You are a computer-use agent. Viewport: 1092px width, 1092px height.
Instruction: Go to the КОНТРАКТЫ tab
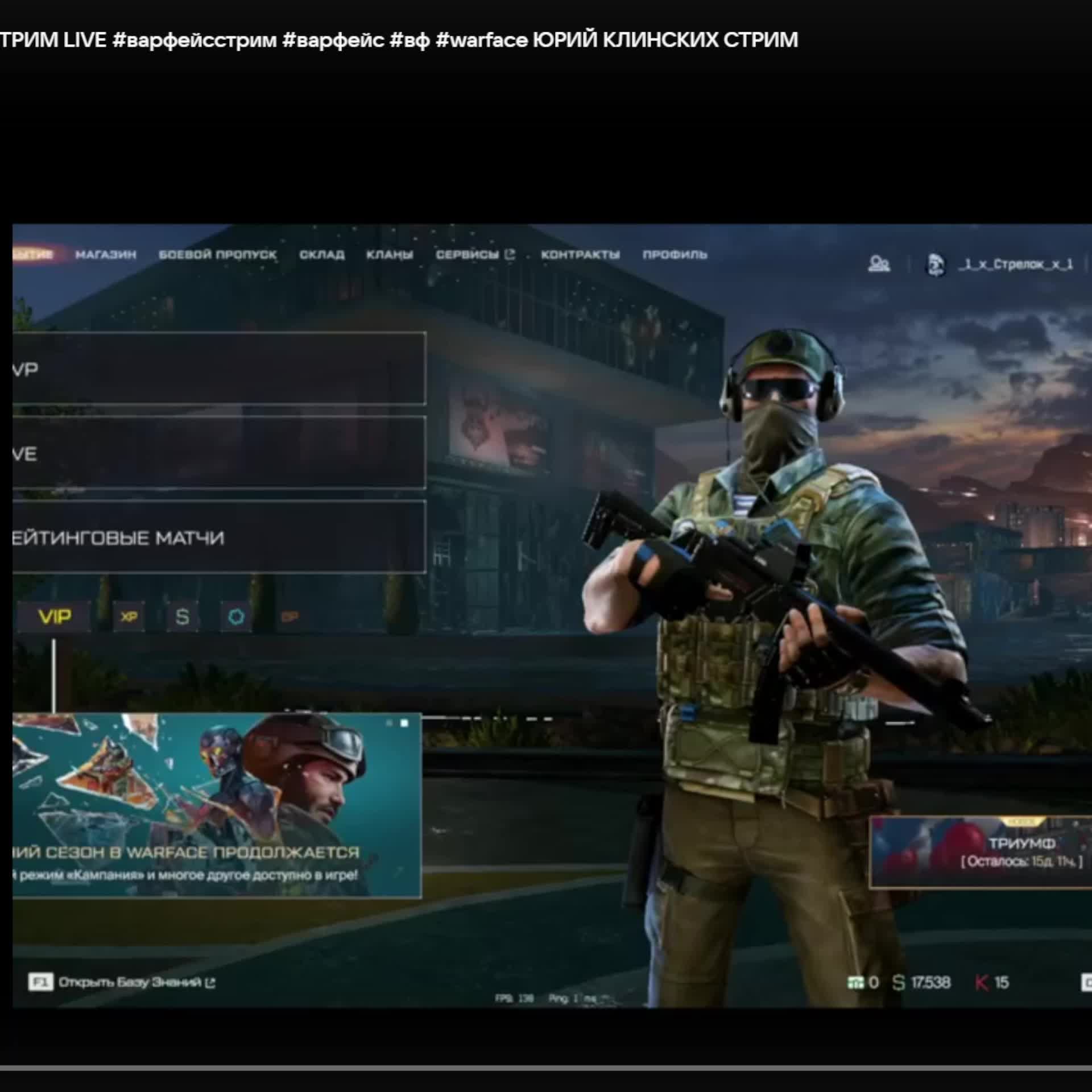tap(580, 255)
